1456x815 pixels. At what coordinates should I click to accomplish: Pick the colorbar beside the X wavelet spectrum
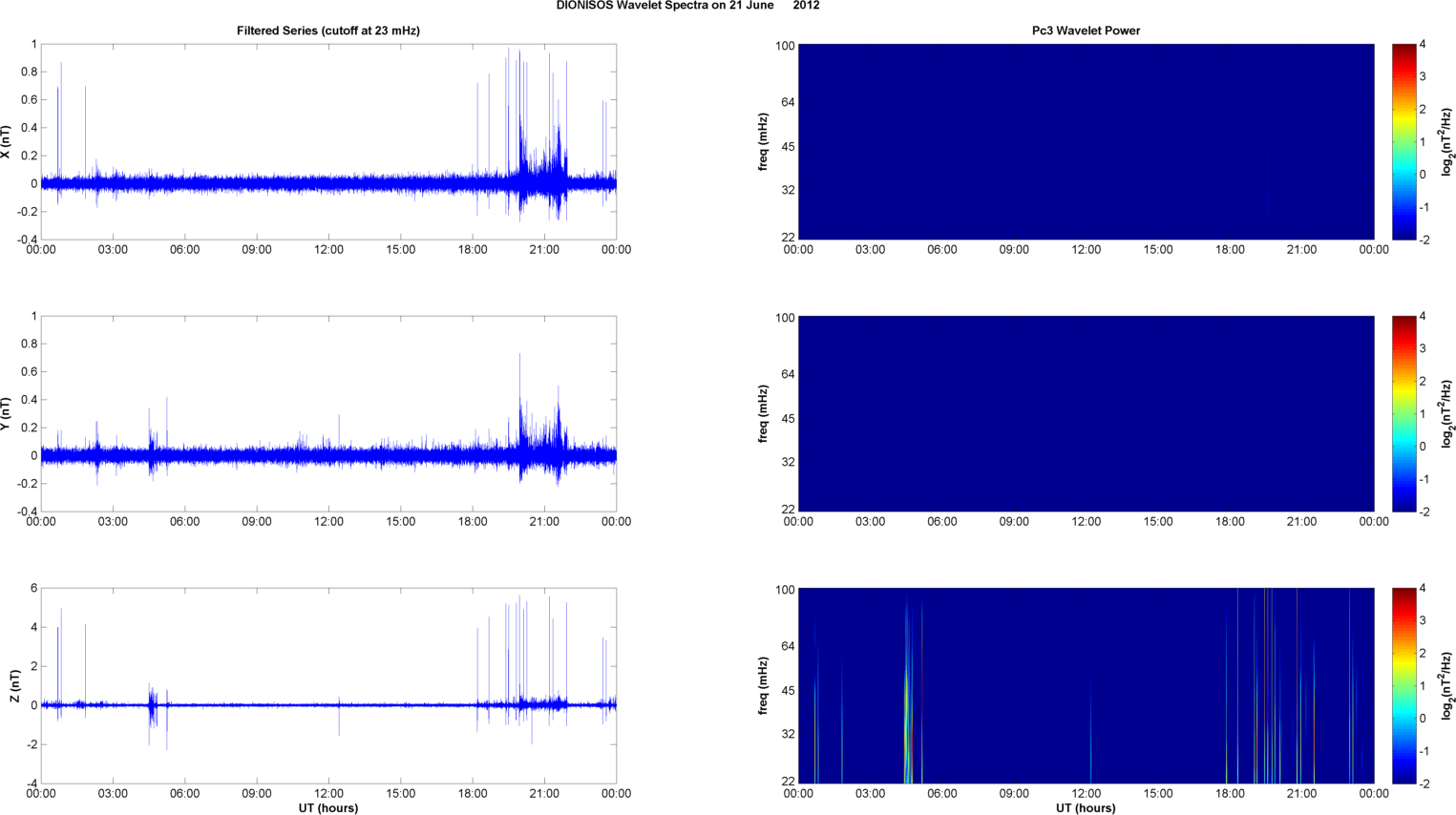pos(1403,142)
